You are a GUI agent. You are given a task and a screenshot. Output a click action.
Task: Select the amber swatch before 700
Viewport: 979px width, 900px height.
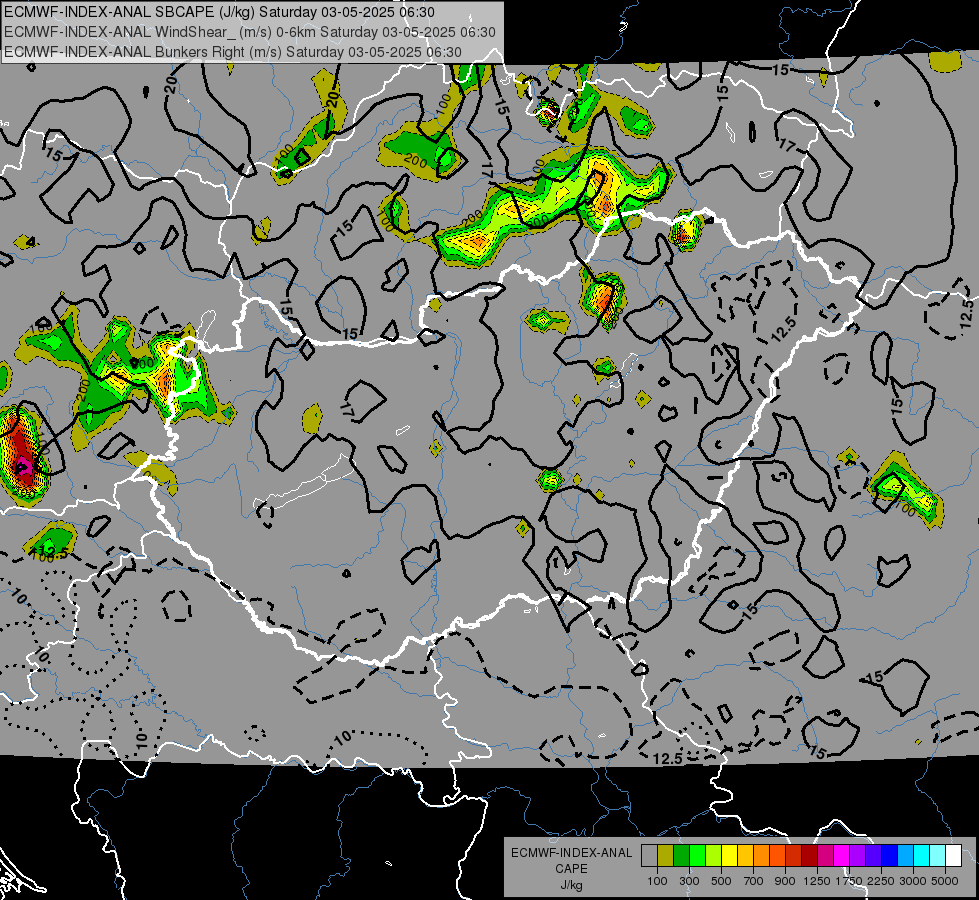pos(745,856)
